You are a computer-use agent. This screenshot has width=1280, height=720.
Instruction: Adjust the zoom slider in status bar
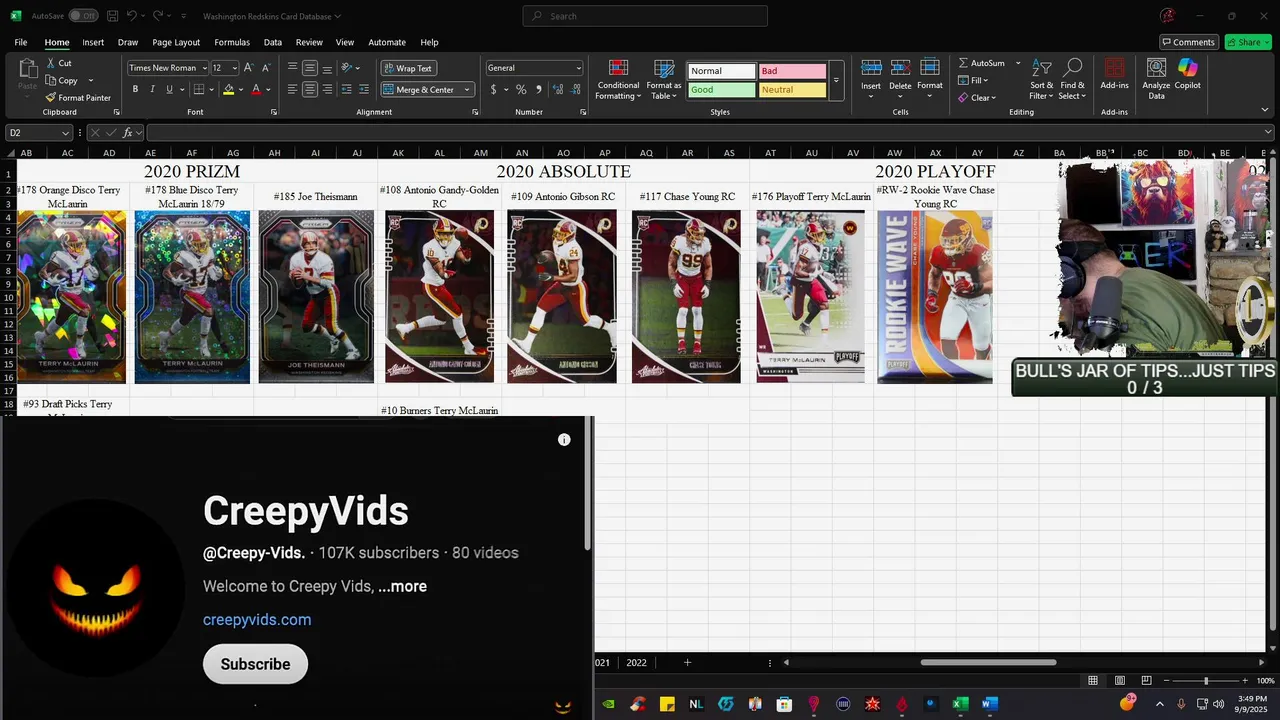click(x=1205, y=681)
